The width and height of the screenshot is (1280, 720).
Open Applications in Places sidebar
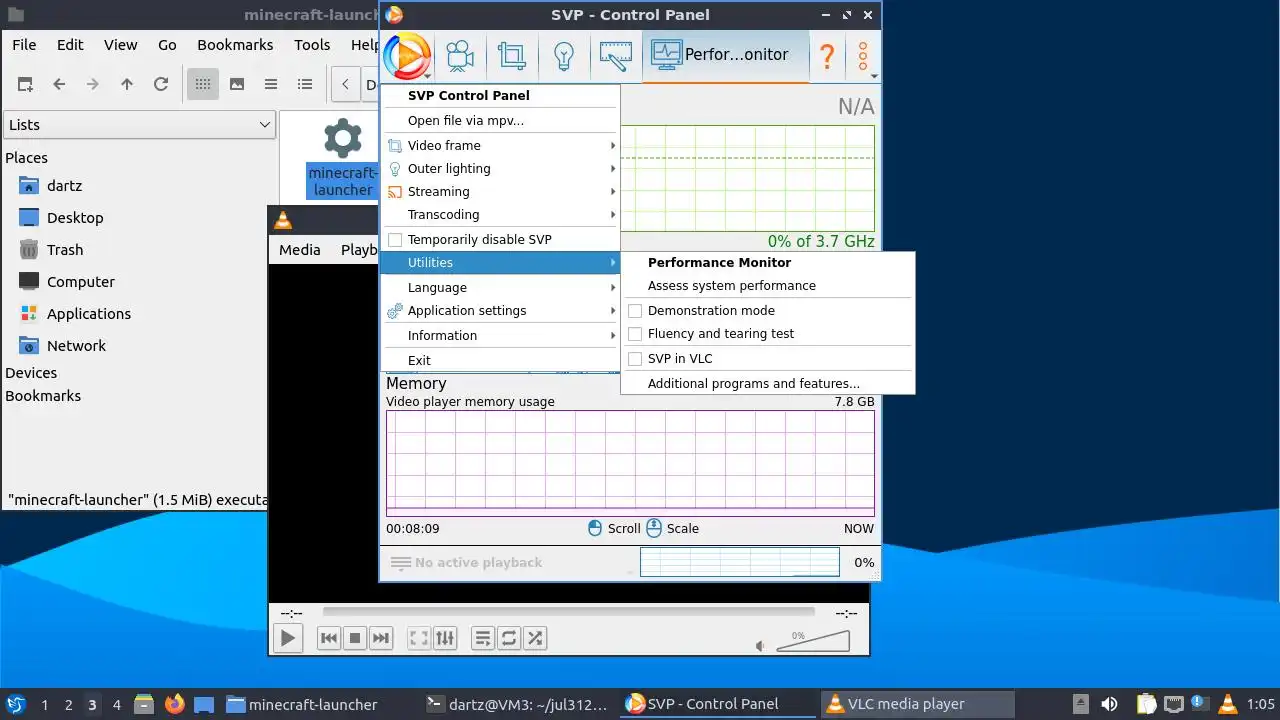[x=89, y=314]
